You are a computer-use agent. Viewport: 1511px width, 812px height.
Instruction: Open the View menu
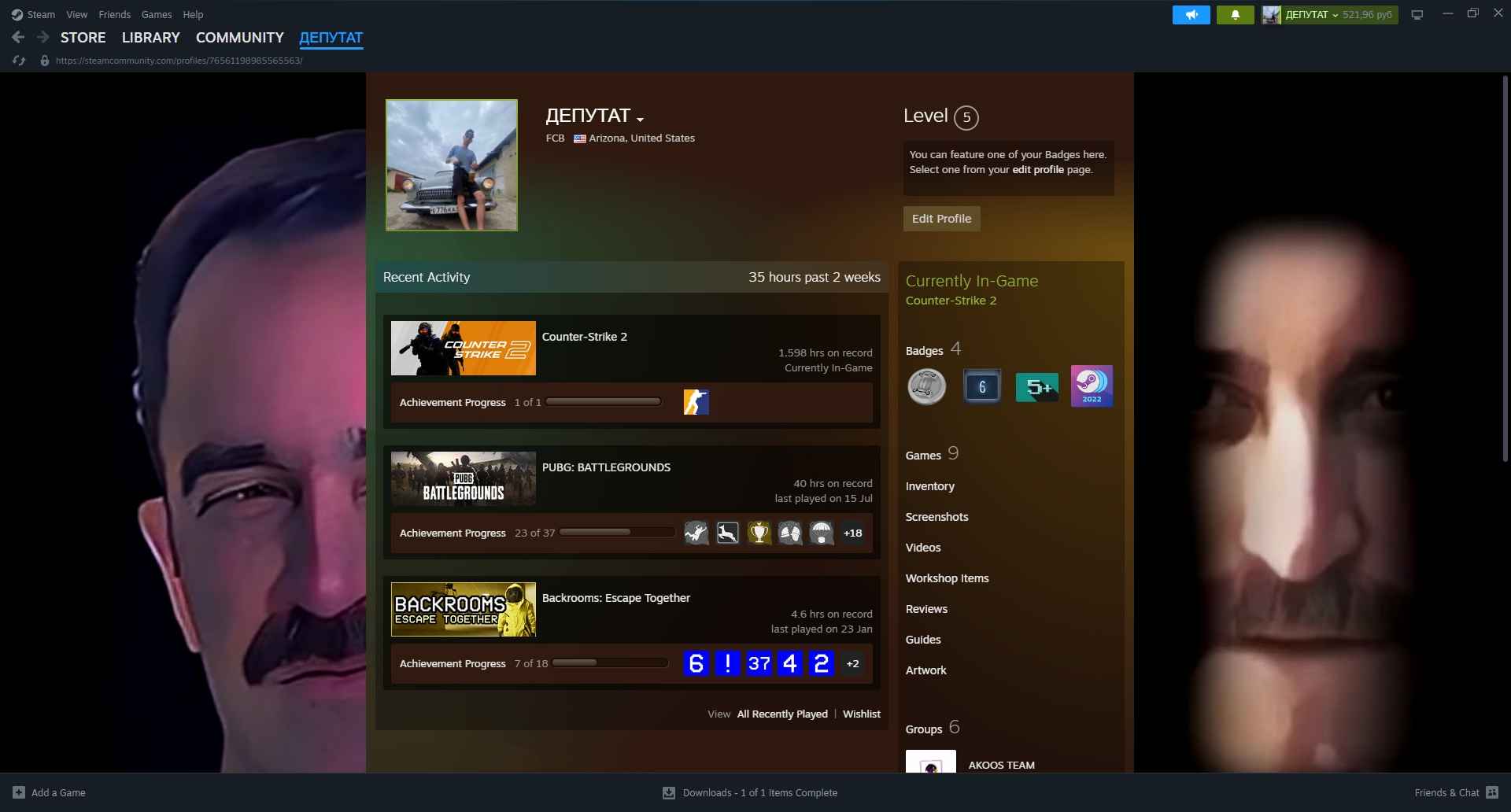click(77, 15)
